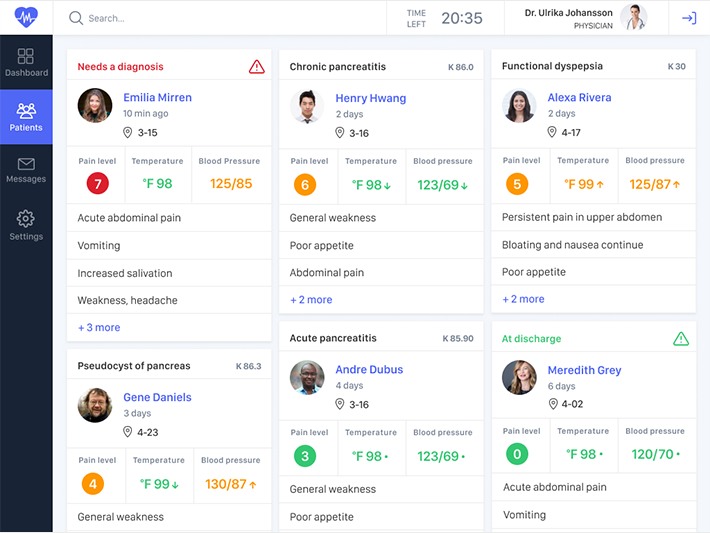Viewport: 710px width, 533px height.
Task: Click Alexa Rivera's pain level 5 badge
Action: [x=517, y=184]
